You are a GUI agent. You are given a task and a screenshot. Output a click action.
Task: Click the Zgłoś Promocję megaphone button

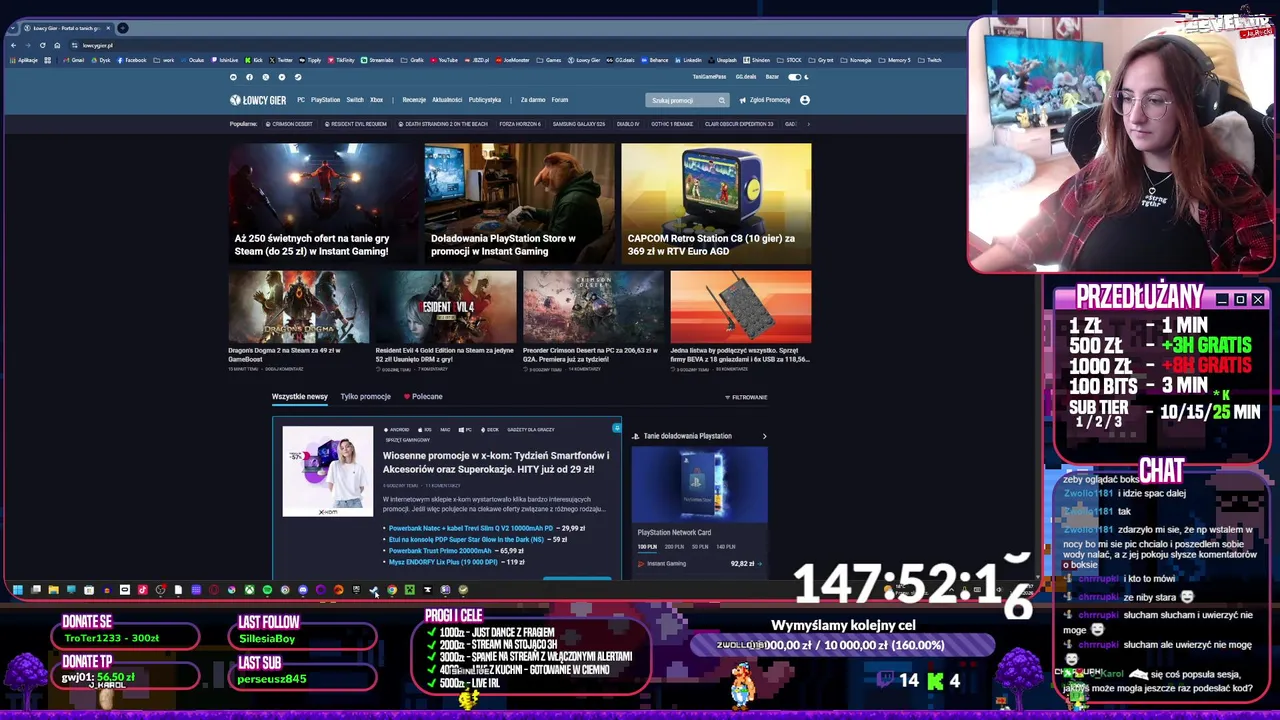click(765, 100)
